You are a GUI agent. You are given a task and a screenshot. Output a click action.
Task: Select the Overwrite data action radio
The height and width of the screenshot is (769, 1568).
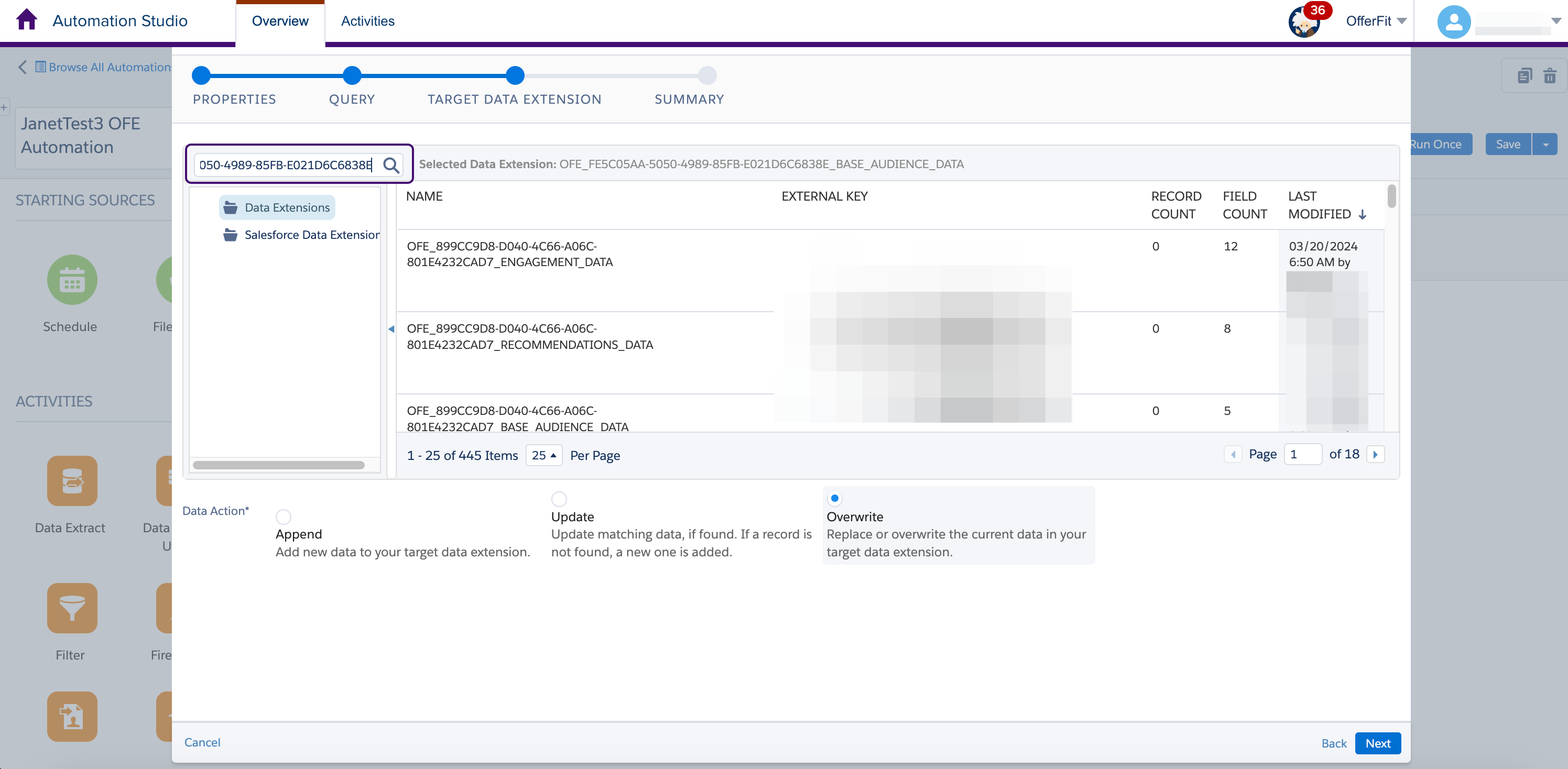[x=834, y=498]
